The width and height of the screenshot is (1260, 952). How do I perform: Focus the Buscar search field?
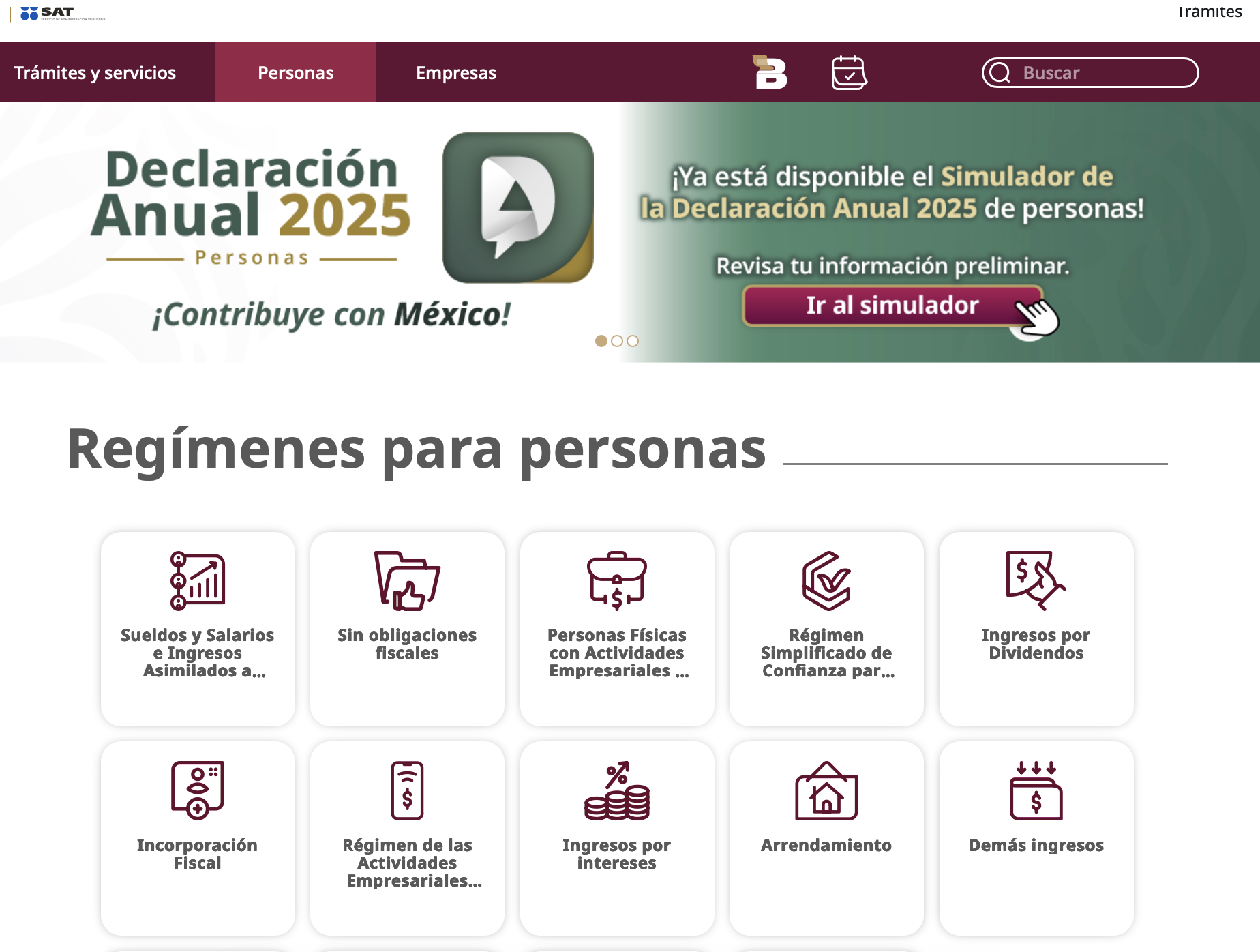1090,72
